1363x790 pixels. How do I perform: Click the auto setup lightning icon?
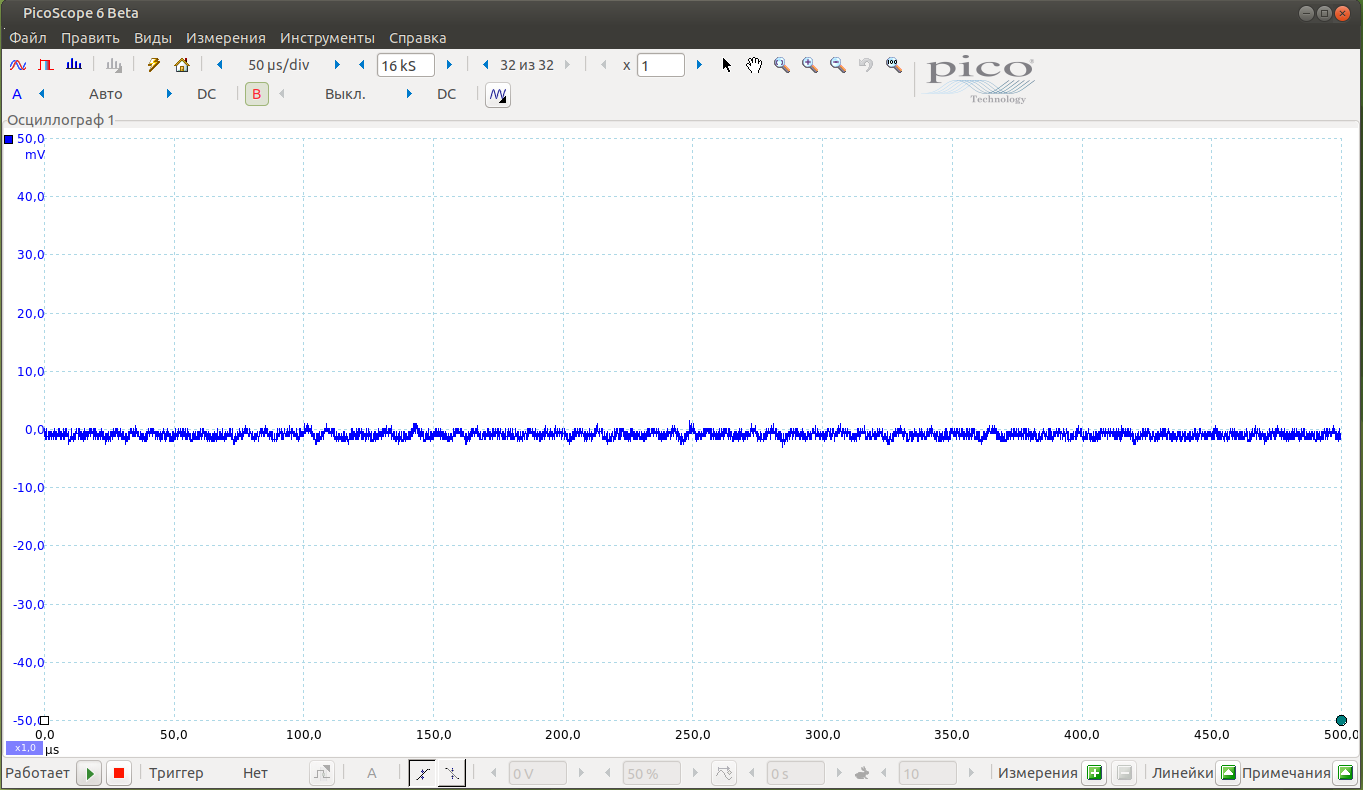(153, 65)
